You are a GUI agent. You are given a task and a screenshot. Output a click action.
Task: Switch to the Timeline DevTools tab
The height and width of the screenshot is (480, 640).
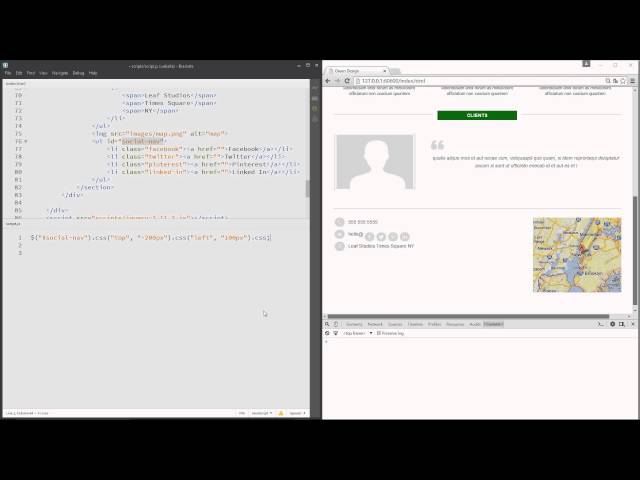(x=415, y=324)
